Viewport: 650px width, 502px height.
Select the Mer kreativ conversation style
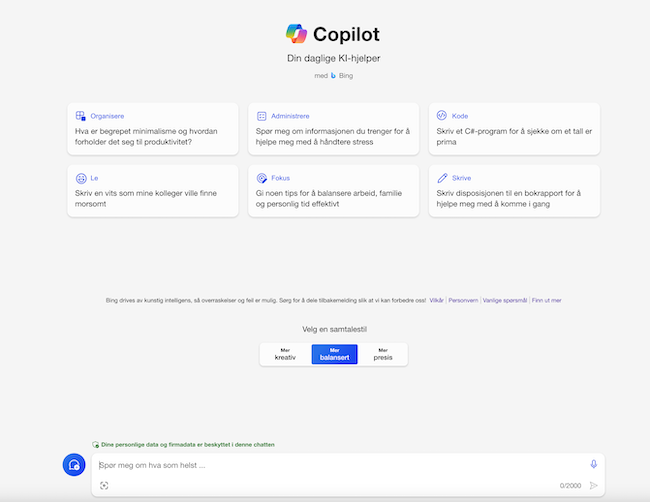285,354
